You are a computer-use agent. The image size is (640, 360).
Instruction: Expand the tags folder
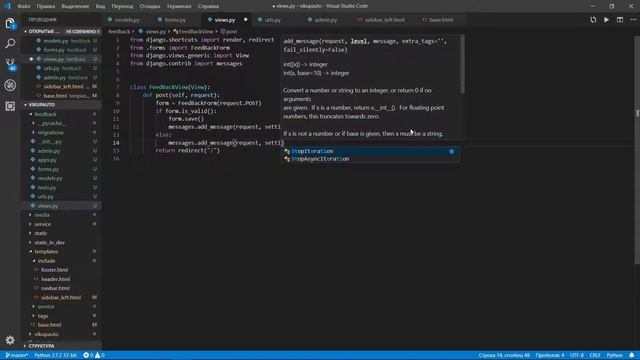[43, 316]
